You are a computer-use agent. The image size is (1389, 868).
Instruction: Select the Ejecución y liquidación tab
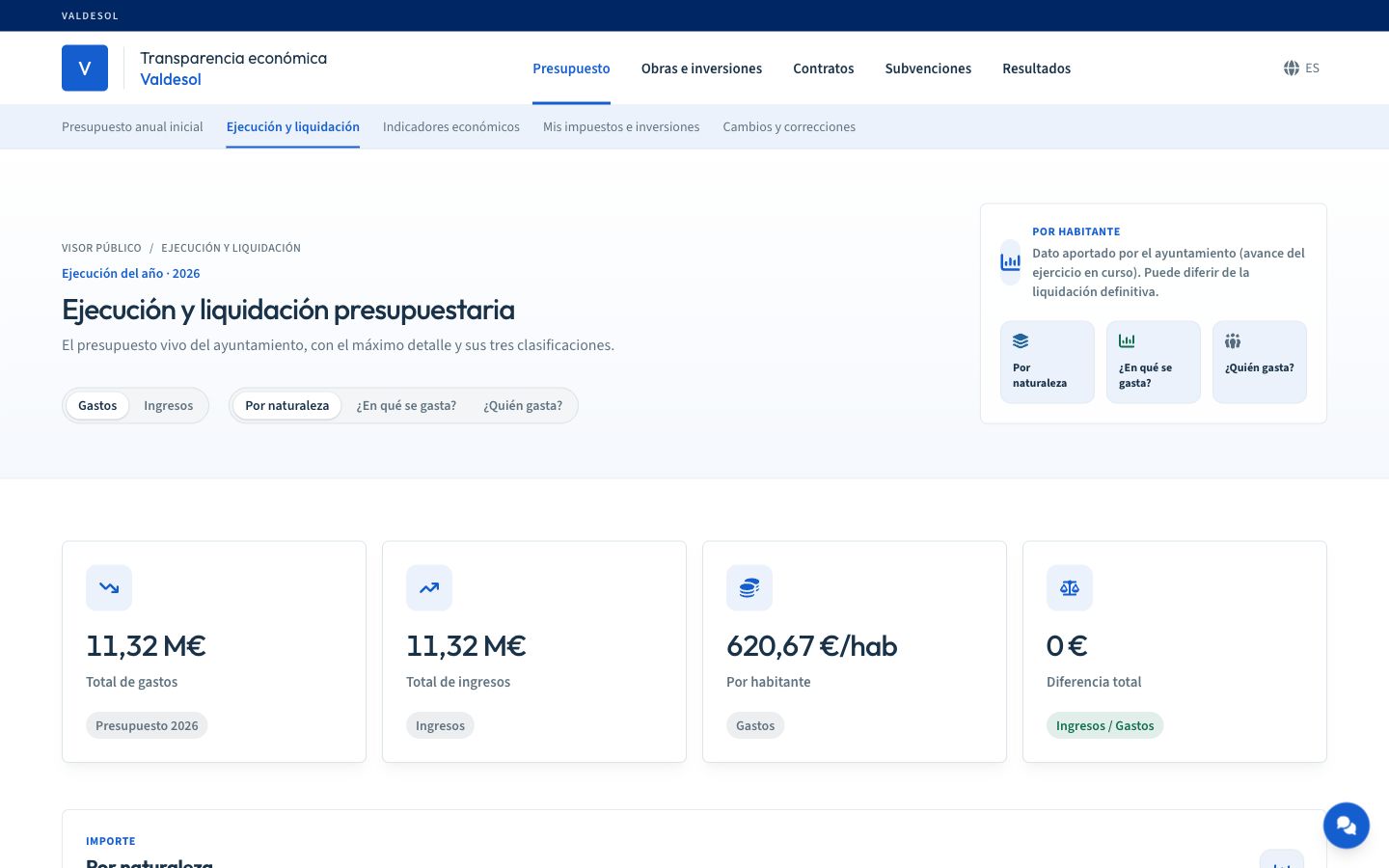[x=293, y=127]
